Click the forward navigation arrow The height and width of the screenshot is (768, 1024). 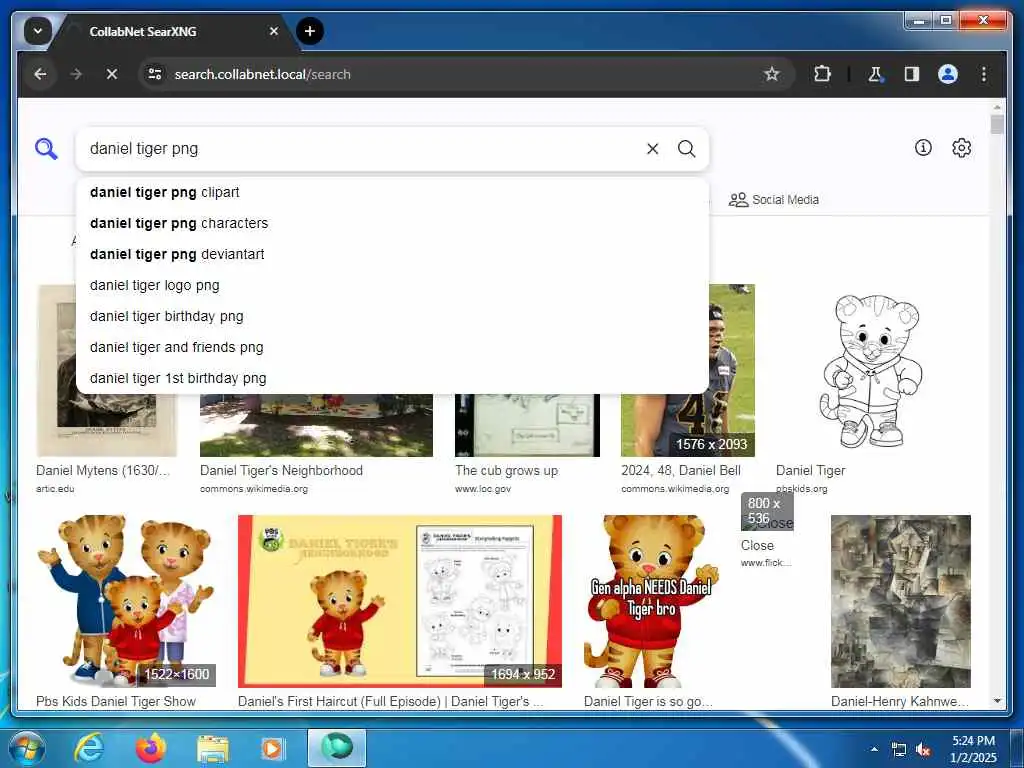(76, 74)
